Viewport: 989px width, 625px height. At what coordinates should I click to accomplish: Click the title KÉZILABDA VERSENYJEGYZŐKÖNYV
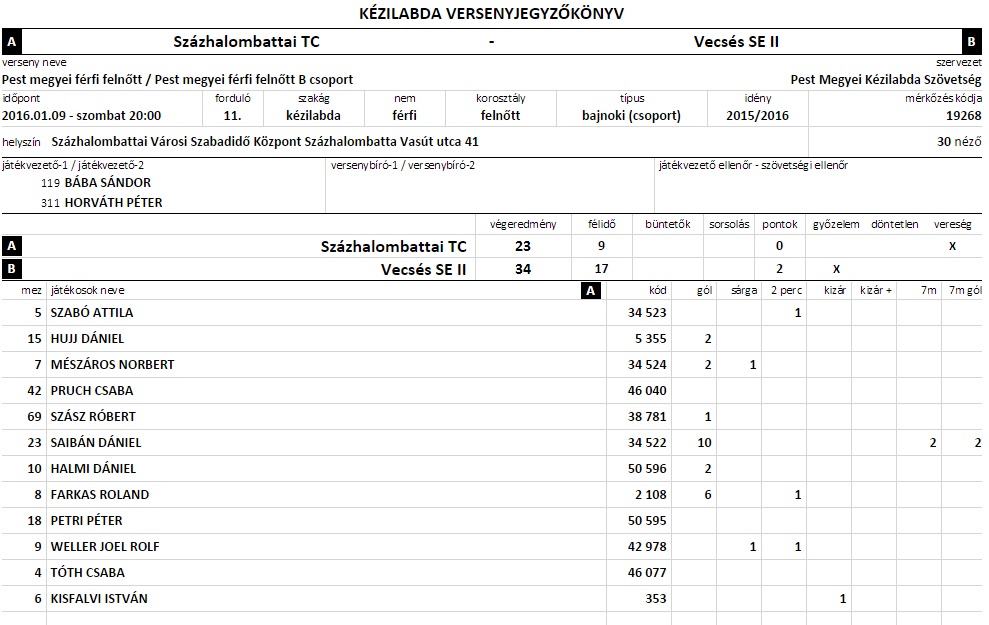[491, 14]
